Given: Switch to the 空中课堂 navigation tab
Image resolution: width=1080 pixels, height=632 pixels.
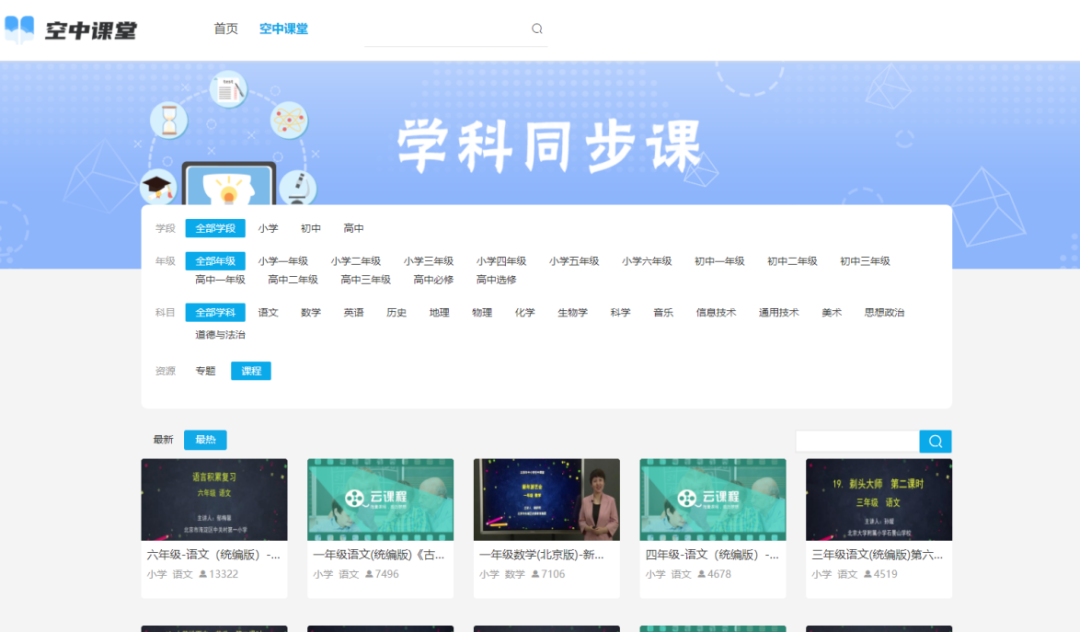Looking at the screenshot, I should point(283,29).
